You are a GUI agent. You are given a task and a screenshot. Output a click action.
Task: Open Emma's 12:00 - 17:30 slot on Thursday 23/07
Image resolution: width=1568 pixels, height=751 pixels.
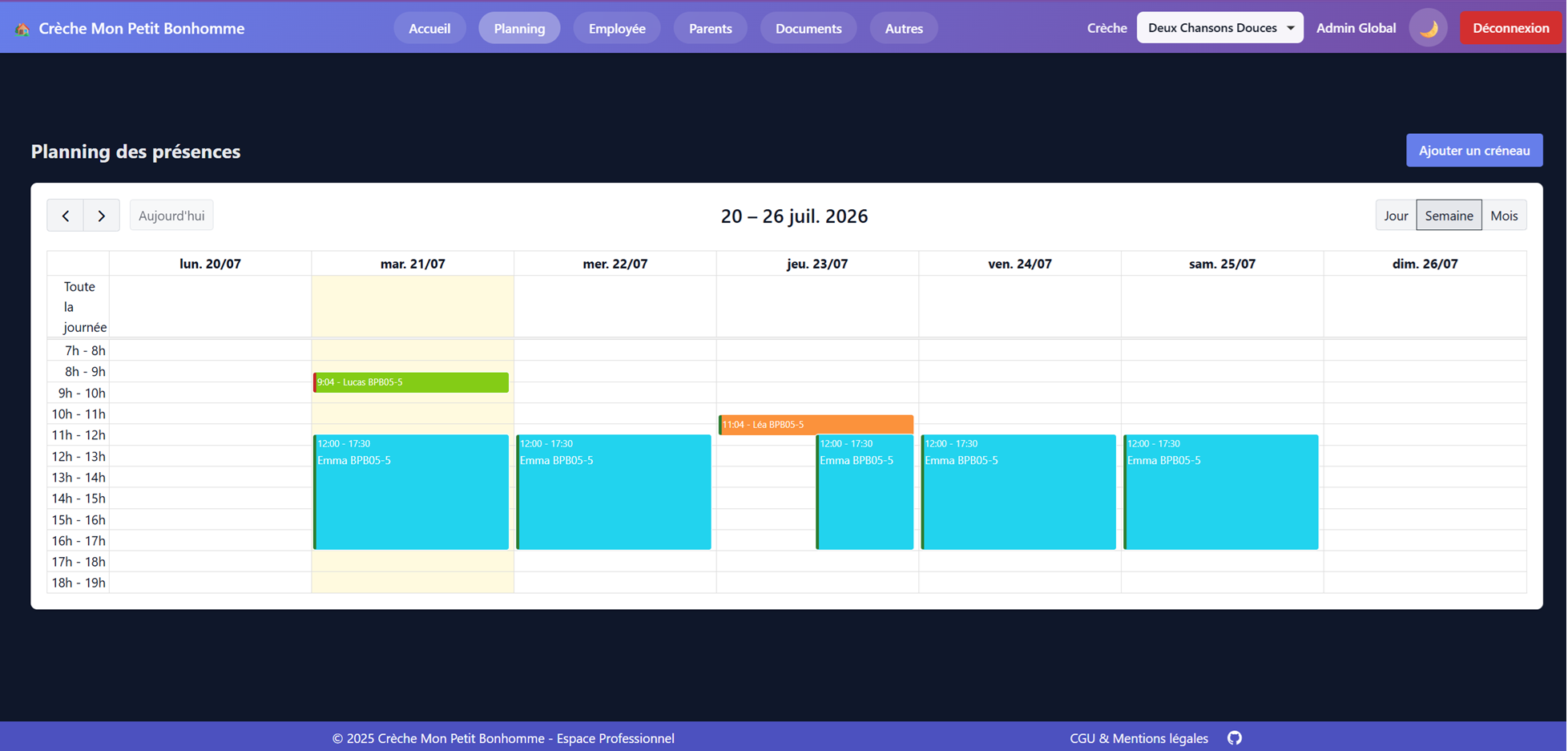point(865,492)
